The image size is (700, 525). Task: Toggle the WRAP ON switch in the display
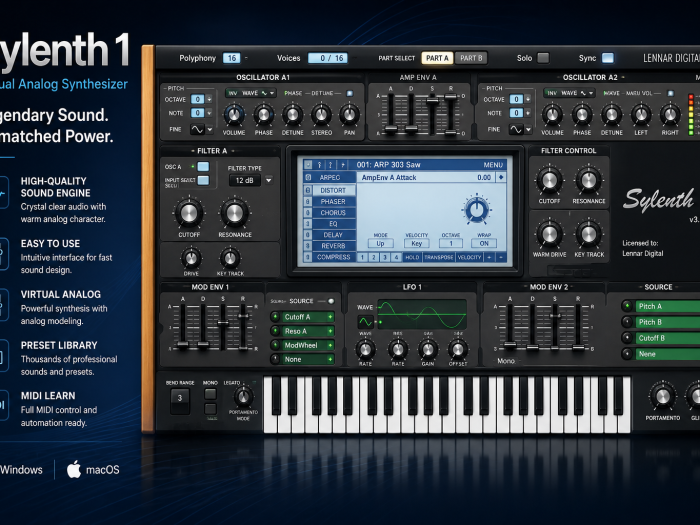point(484,243)
